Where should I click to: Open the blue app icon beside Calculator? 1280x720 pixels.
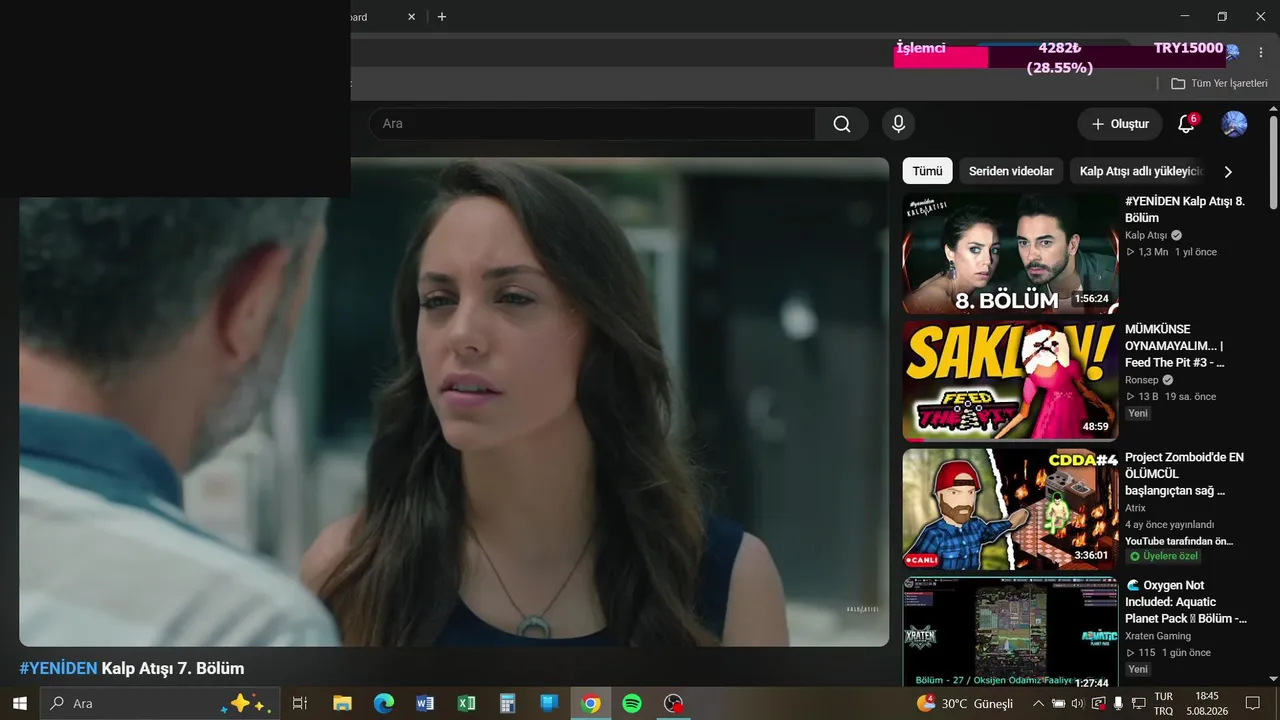point(549,703)
